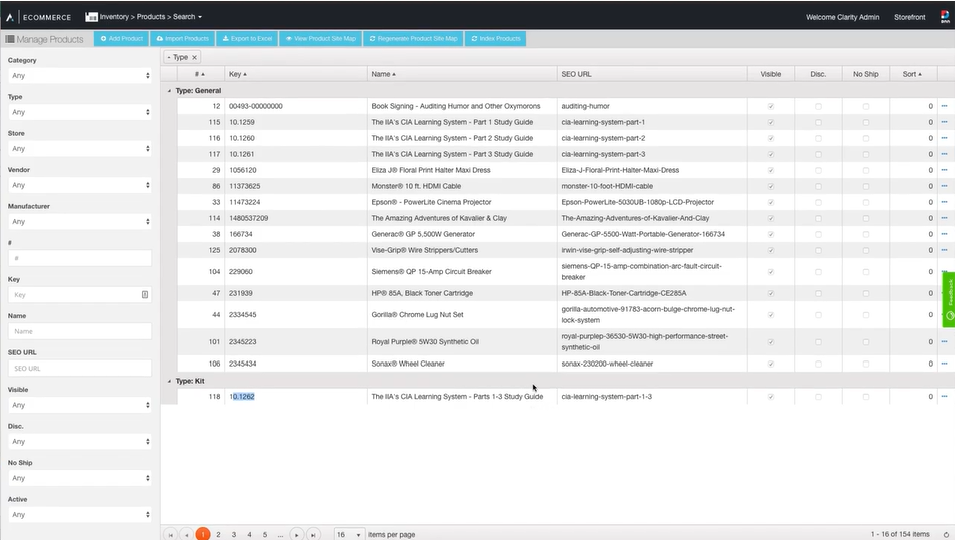Refresh the product grid
Screen dimensions: 955x540
click(946, 535)
